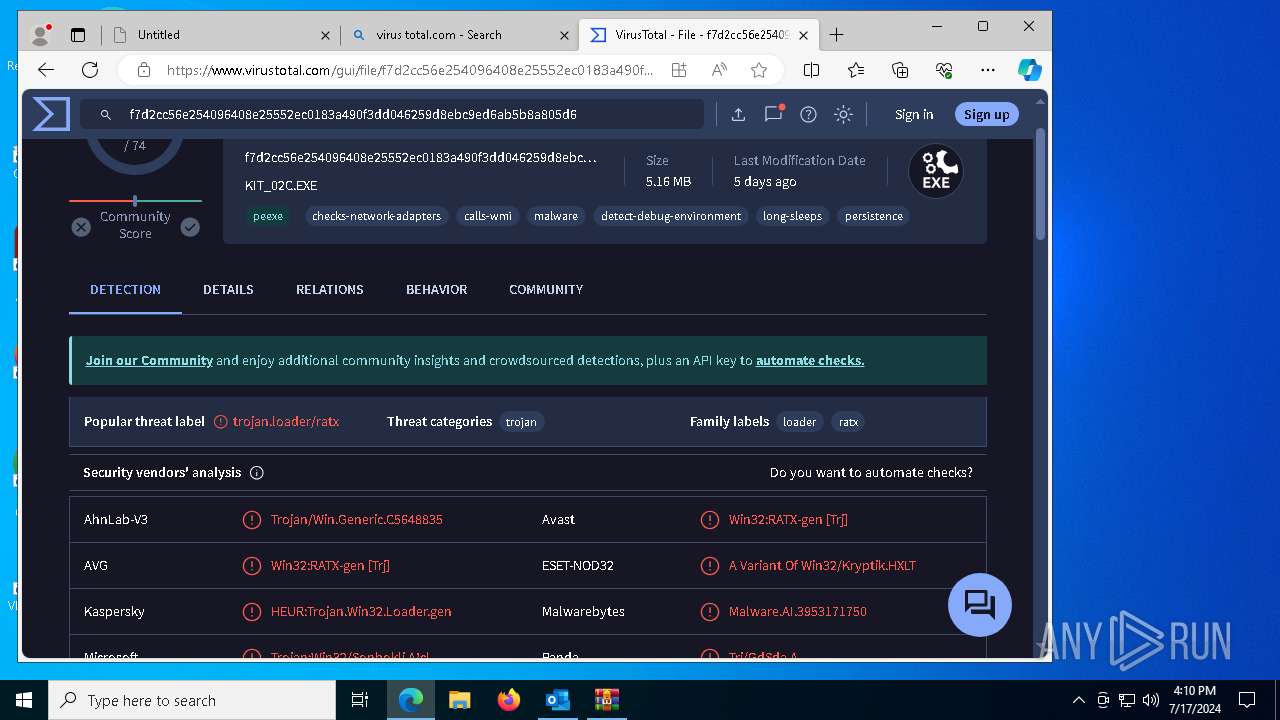The height and width of the screenshot is (720, 1280).
Task: Switch to virus total.com Search tab
Action: (460, 35)
